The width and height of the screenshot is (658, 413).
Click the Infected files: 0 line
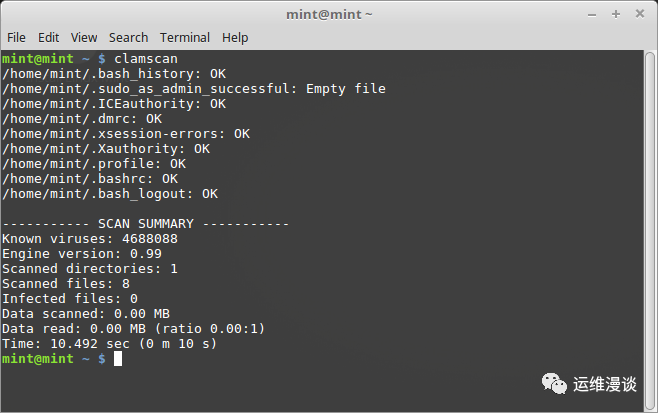point(70,299)
